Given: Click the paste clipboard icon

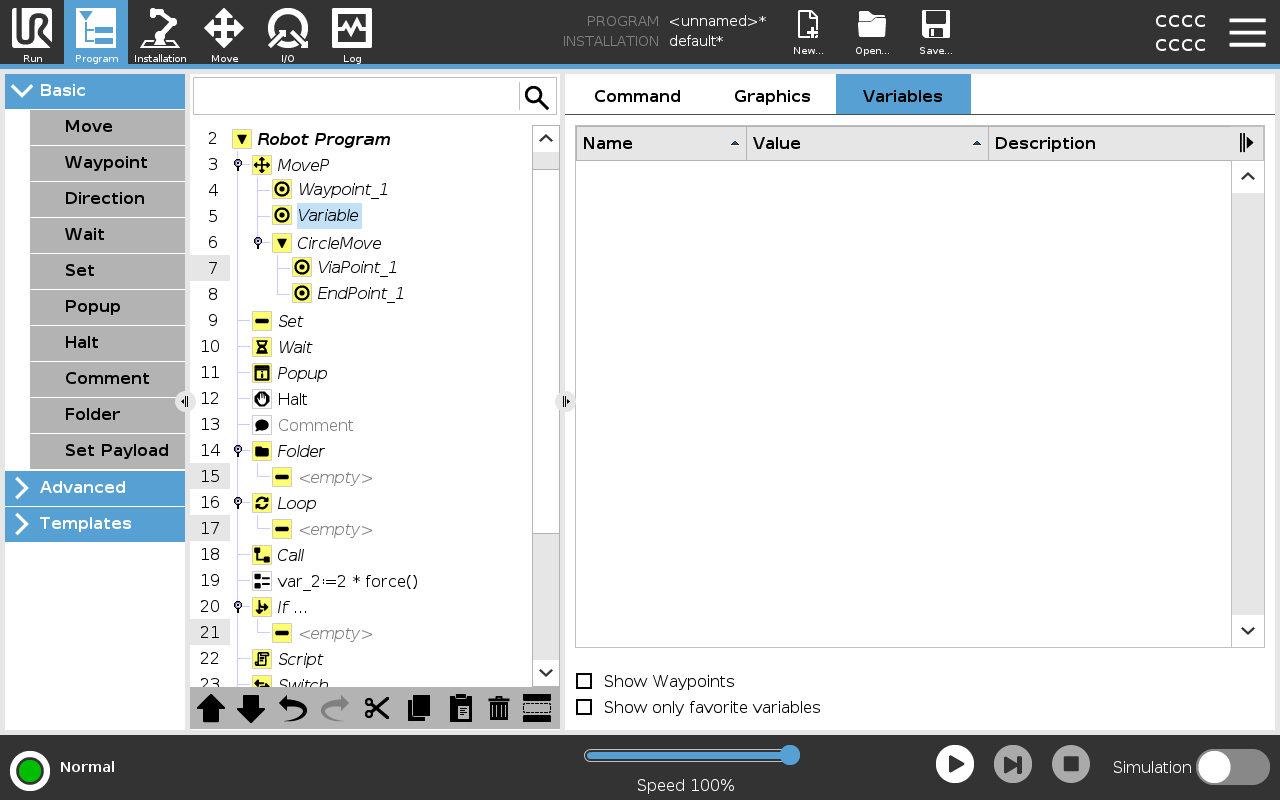Looking at the screenshot, I should [460, 709].
